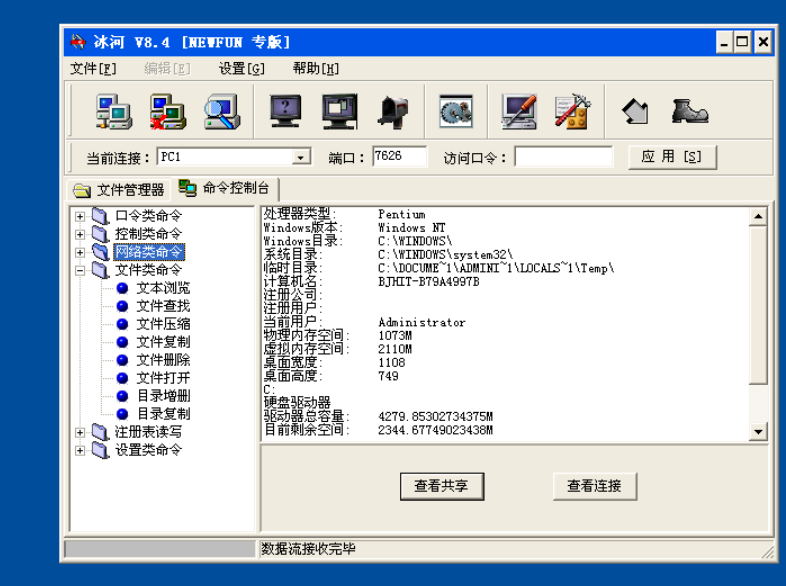Image resolution: width=786 pixels, height=586 pixels.
Task: Click the 物理内存空间 value 1073M
Action: (395, 336)
